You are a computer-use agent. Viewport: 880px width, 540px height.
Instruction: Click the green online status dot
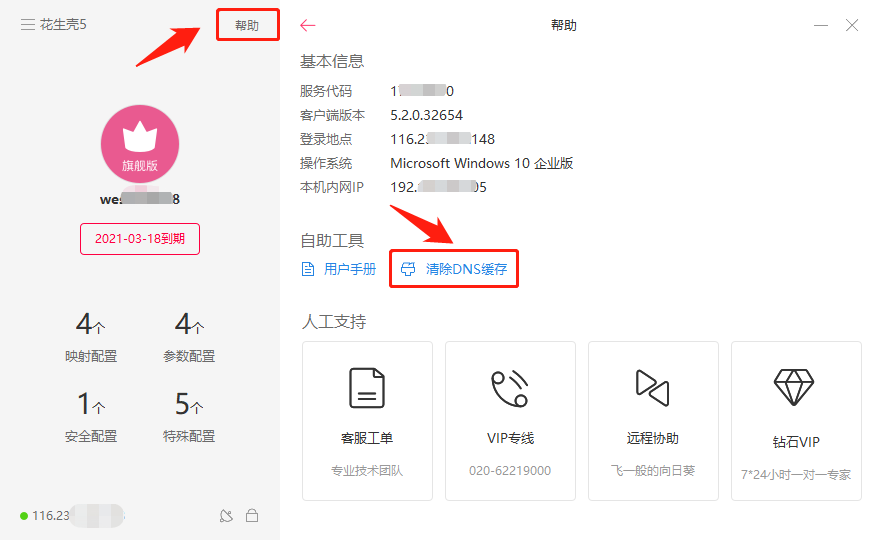(24, 516)
